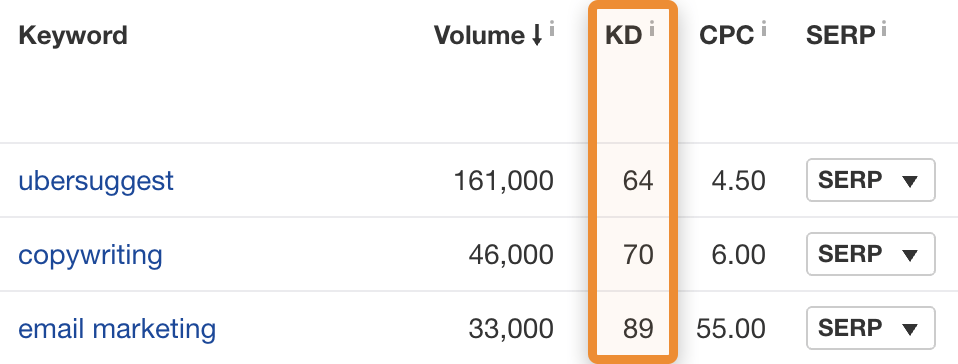
Task: Select the KD value 89
Action: click(x=638, y=329)
